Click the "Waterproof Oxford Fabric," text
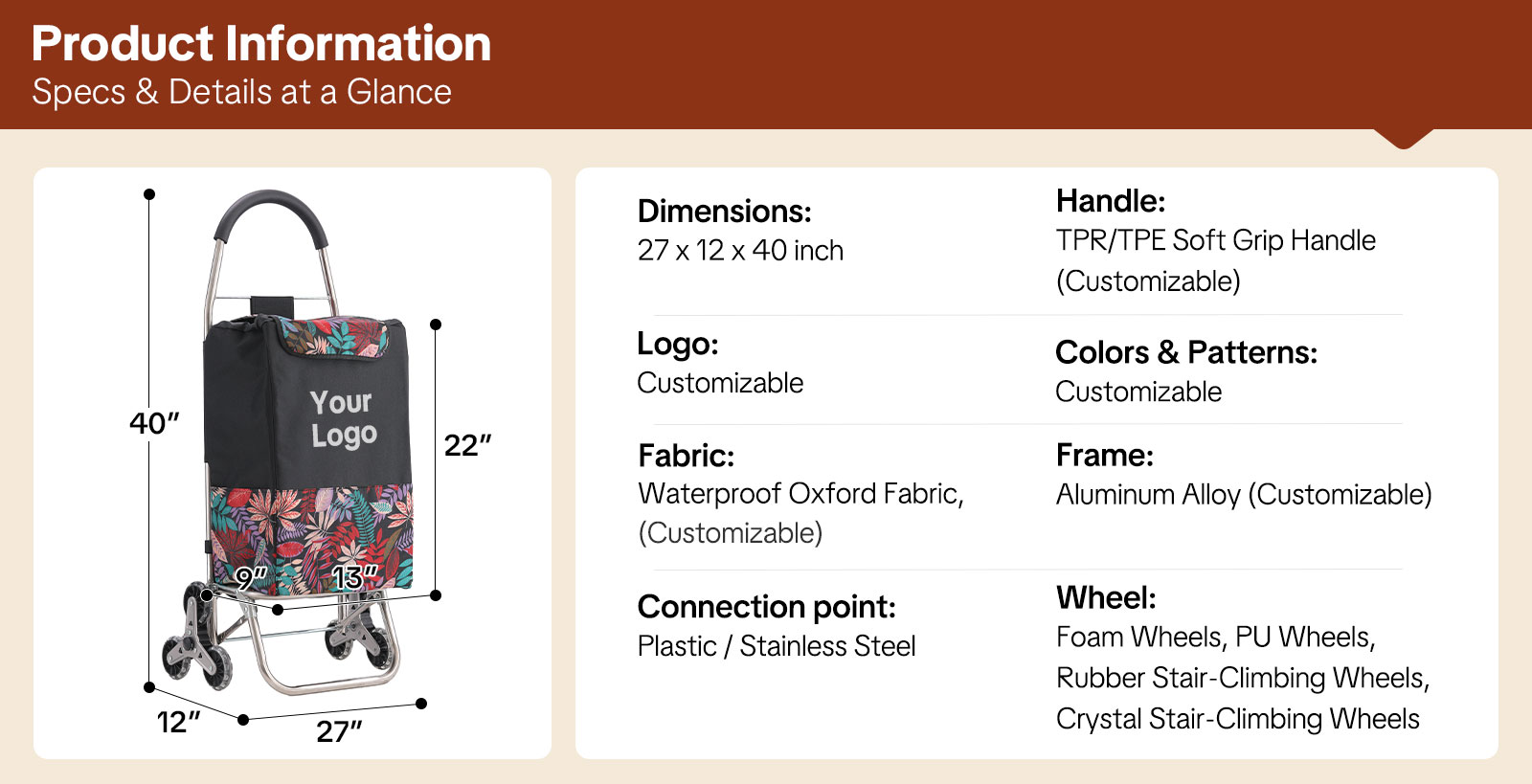Image resolution: width=1532 pixels, height=784 pixels. coord(800,494)
